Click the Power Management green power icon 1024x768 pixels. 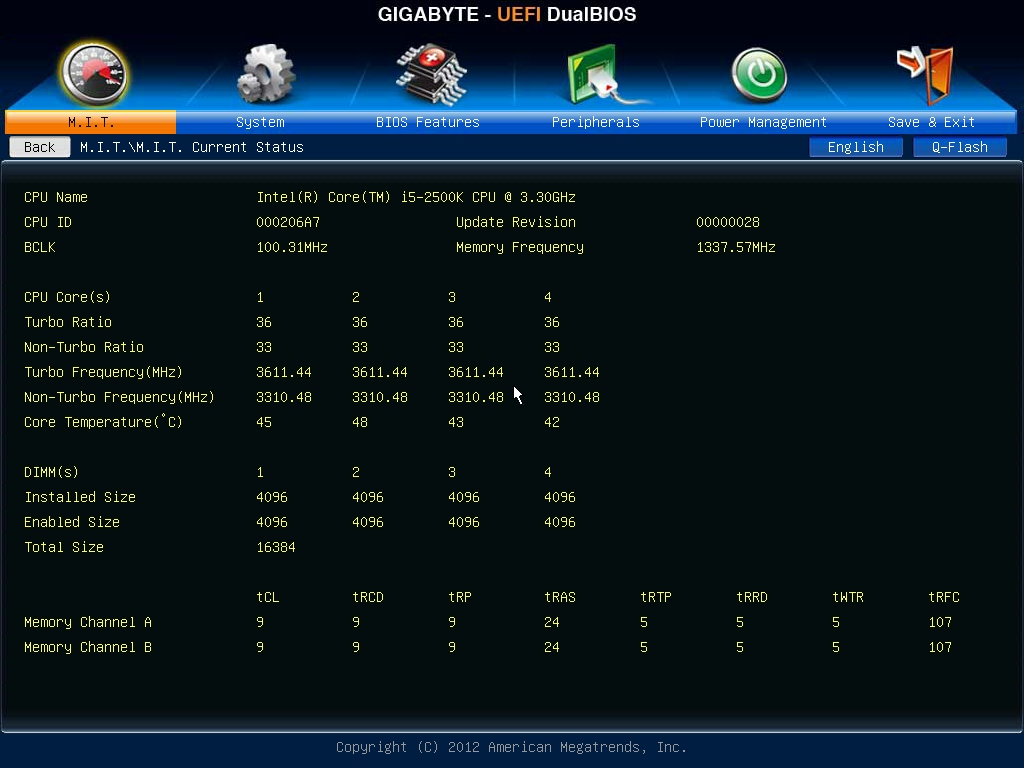(x=759, y=75)
